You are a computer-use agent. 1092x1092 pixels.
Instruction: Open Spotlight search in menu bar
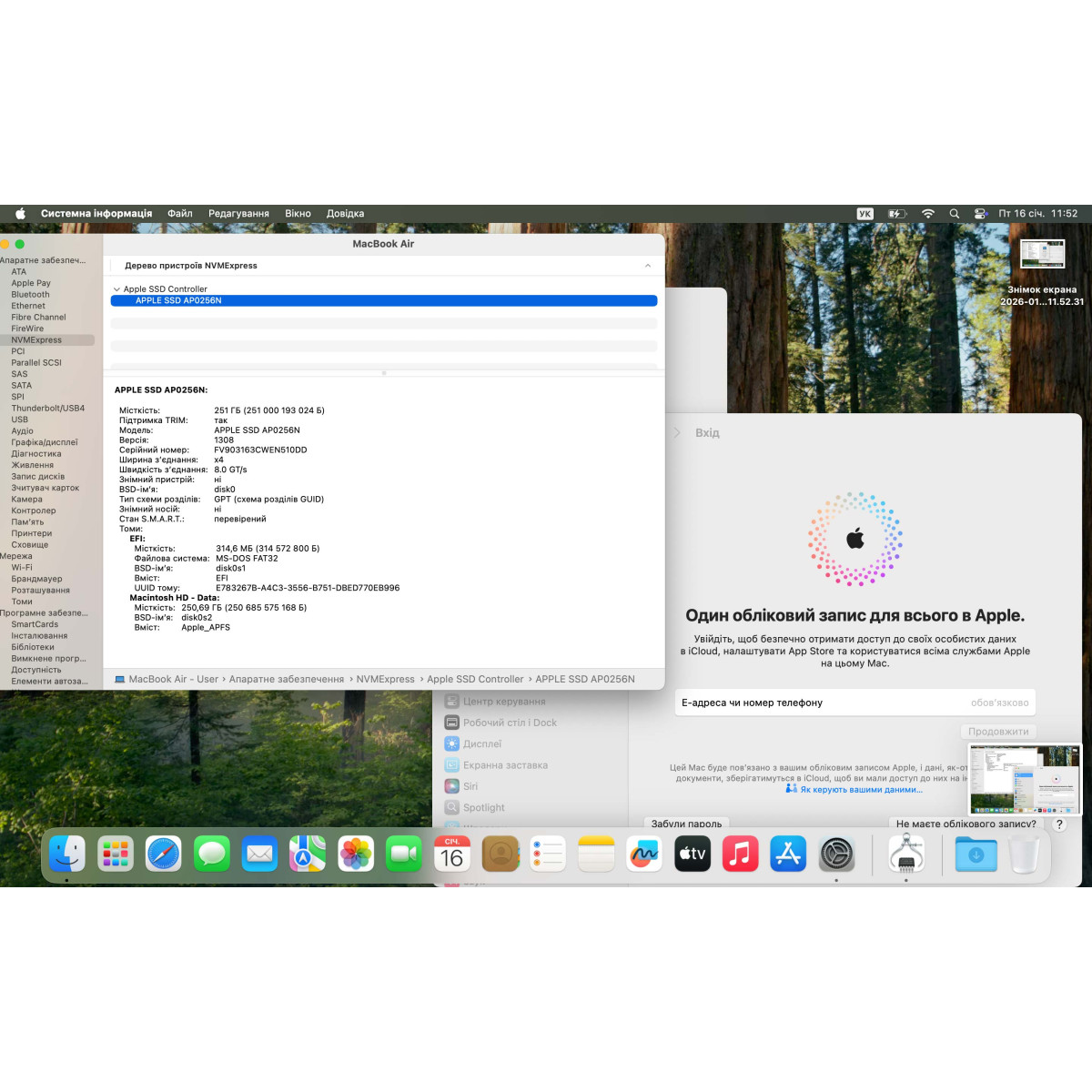pyautogui.click(x=955, y=214)
